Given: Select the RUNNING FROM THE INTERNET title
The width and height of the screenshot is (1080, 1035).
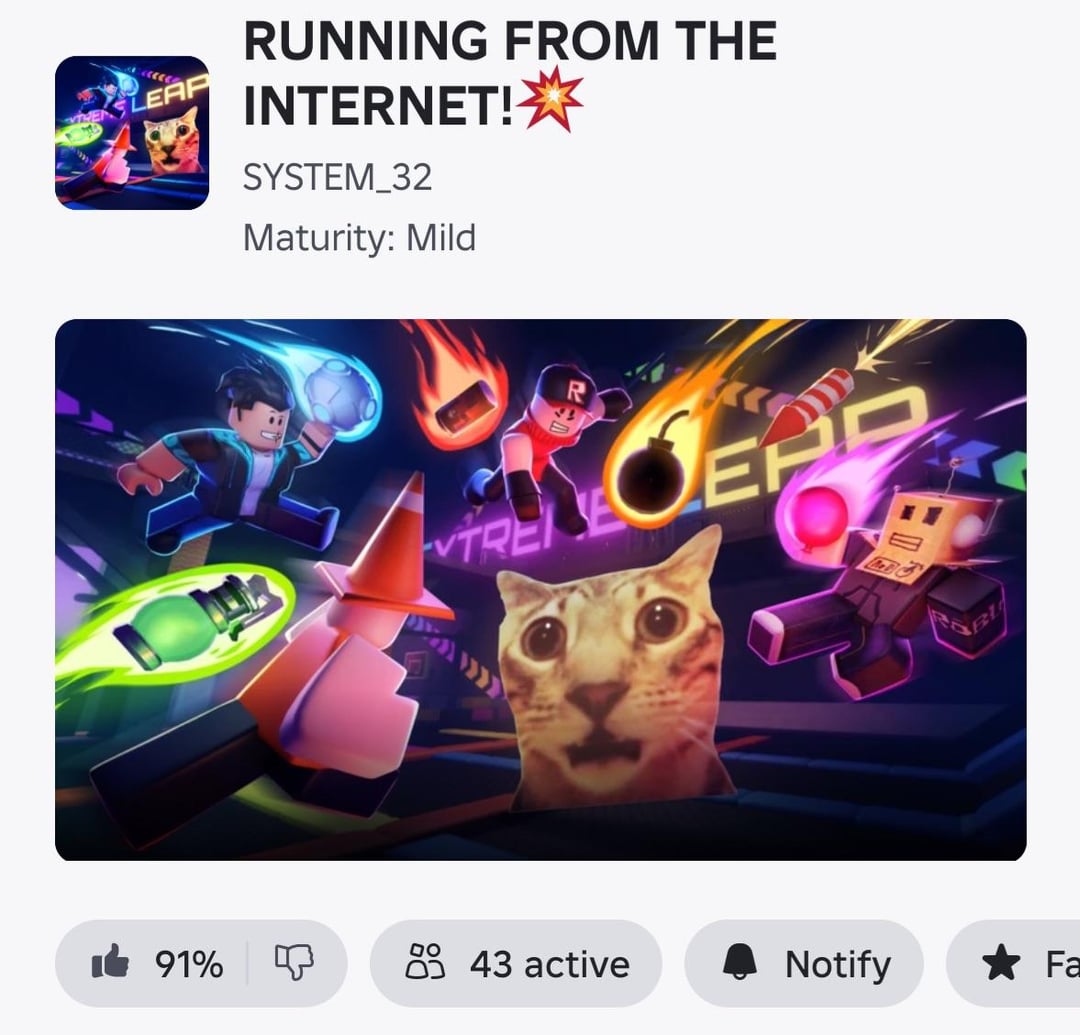Looking at the screenshot, I should coord(510,73).
